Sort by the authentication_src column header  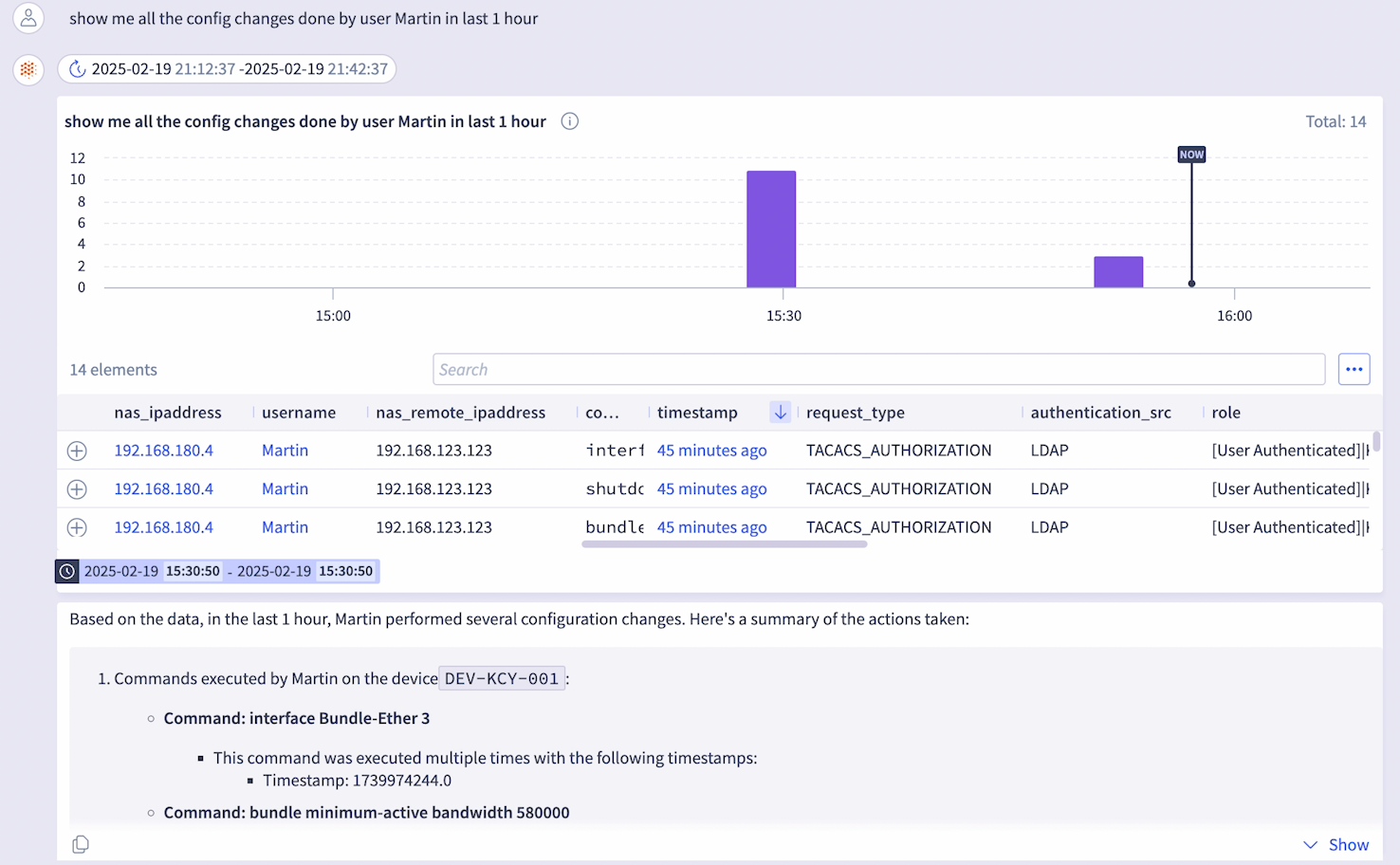tap(1100, 413)
